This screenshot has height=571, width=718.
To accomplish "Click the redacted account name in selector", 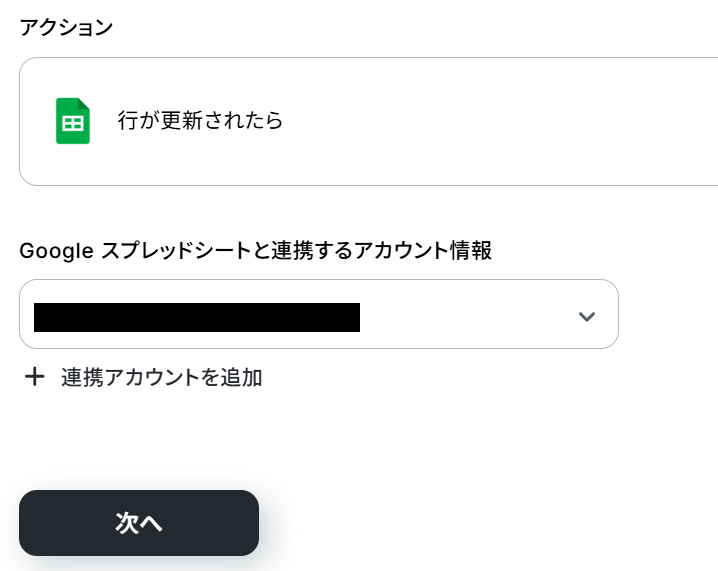I will [197, 316].
